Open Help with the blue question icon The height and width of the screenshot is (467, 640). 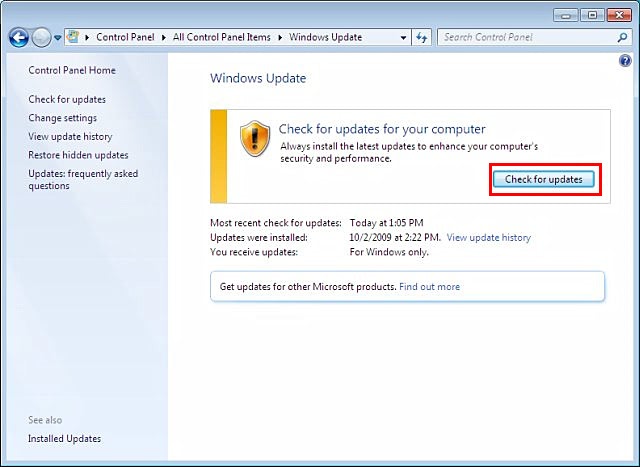[x=625, y=61]
